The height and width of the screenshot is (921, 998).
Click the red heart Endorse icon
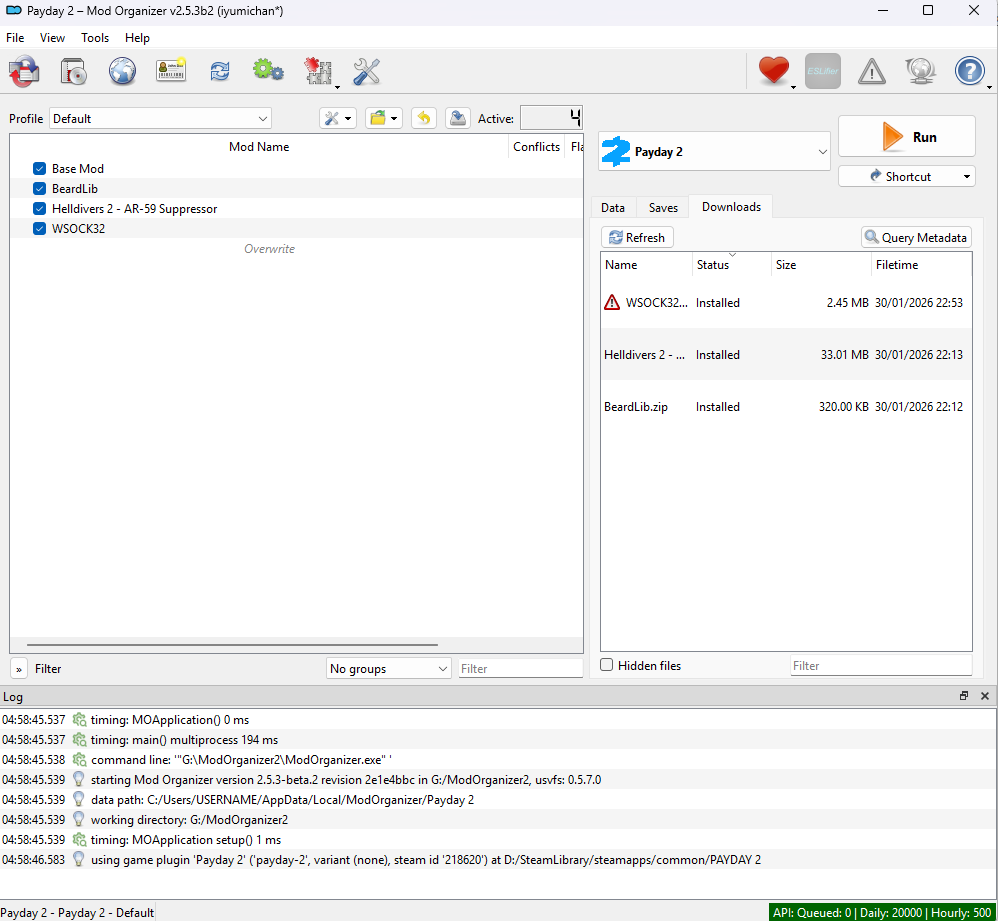(x=773, y=71)
